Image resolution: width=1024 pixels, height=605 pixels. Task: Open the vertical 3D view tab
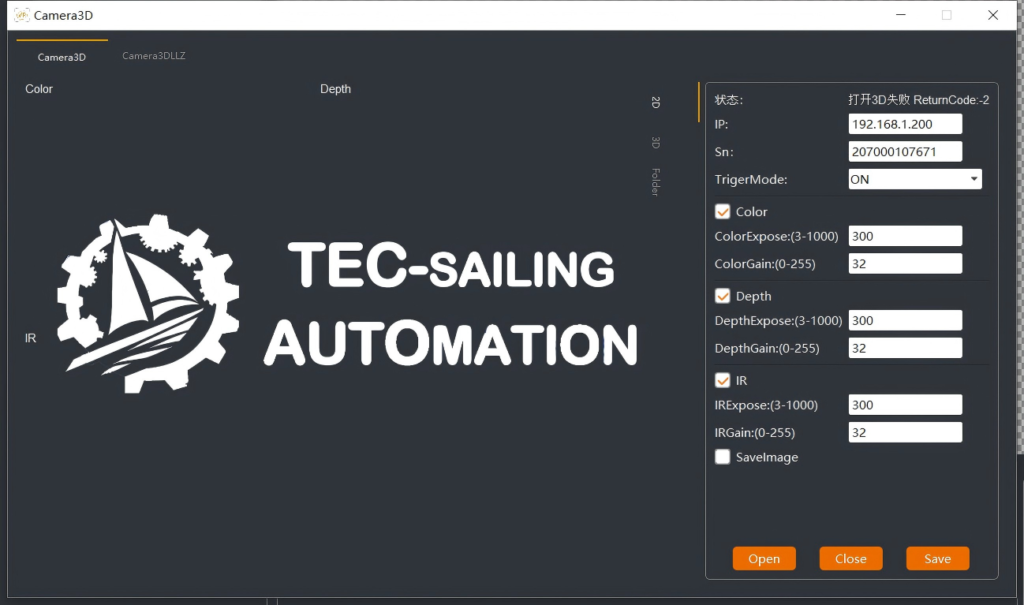656,143
